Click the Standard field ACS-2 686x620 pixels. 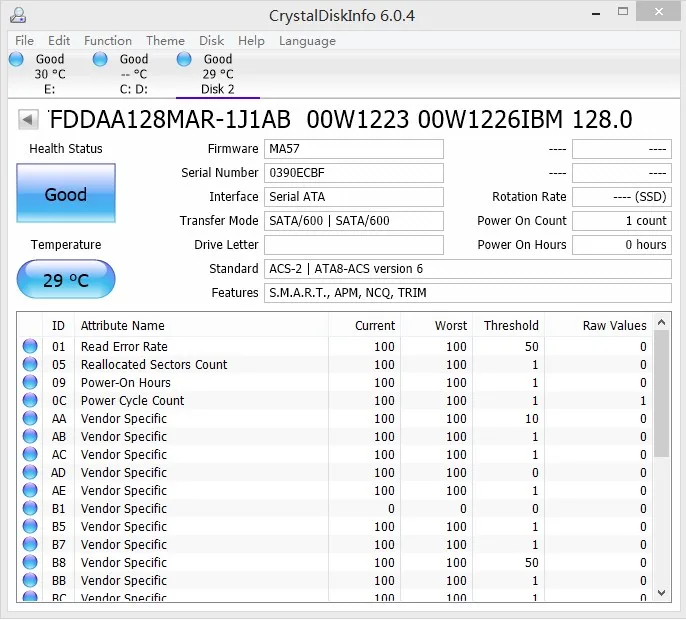coord(468,269)
